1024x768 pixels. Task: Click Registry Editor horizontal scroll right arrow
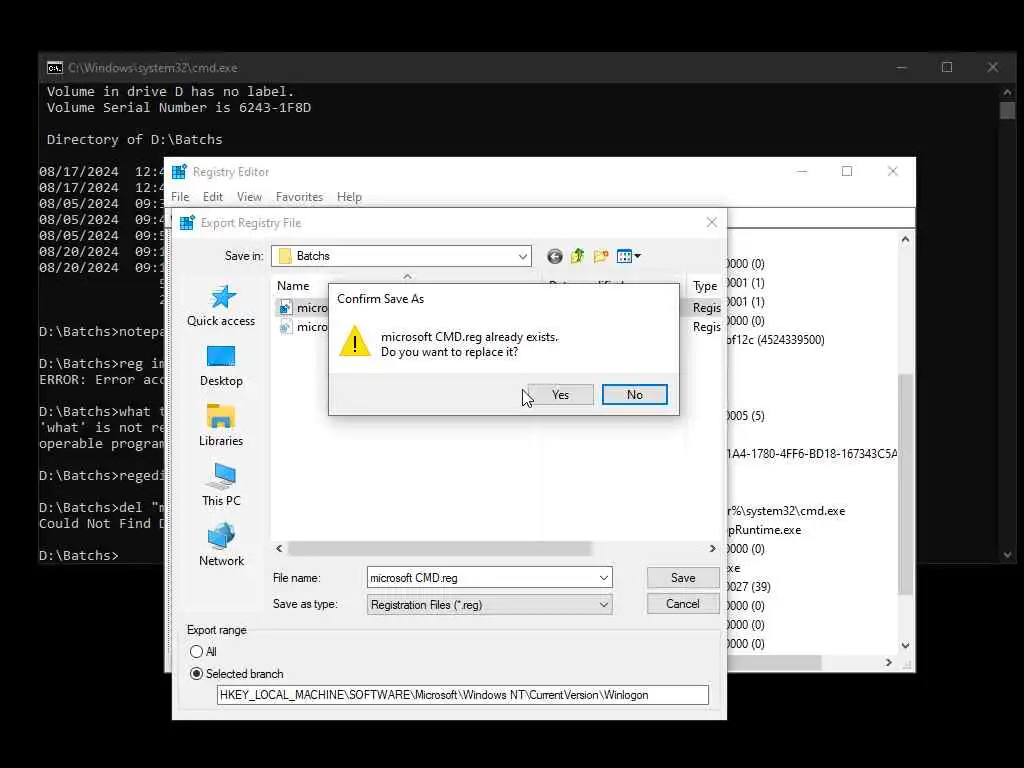click(x=889, y=662)
